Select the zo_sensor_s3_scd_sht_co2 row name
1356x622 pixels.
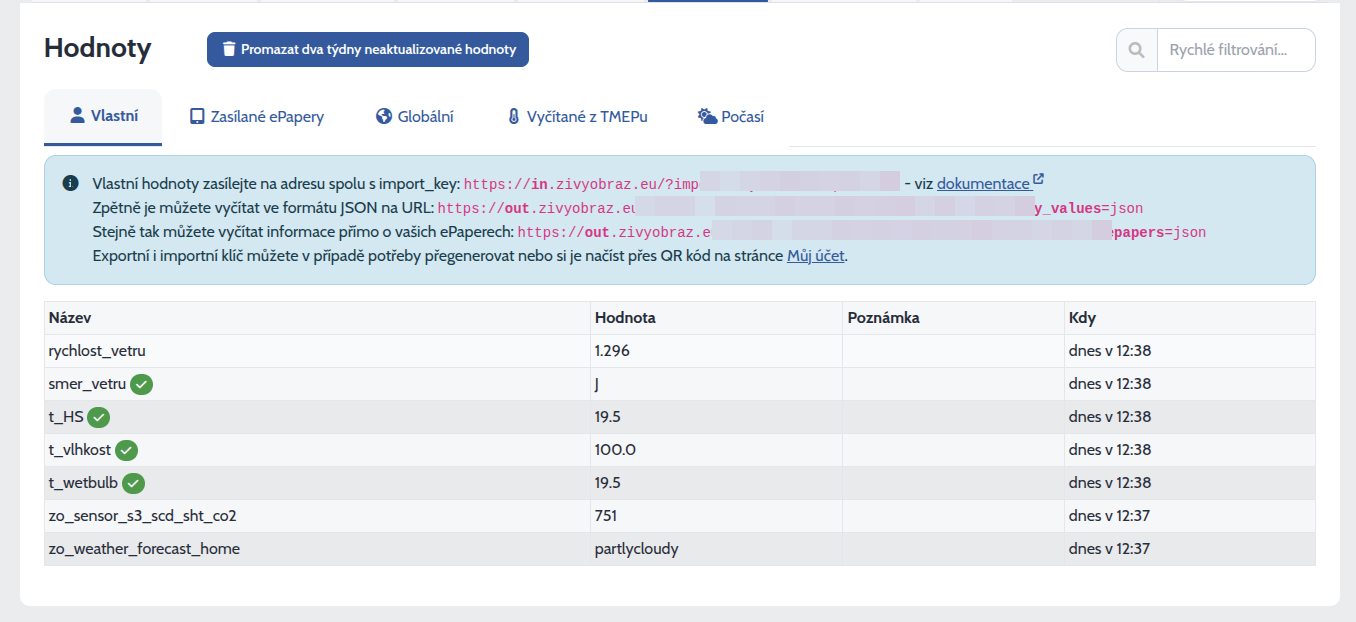143,516
